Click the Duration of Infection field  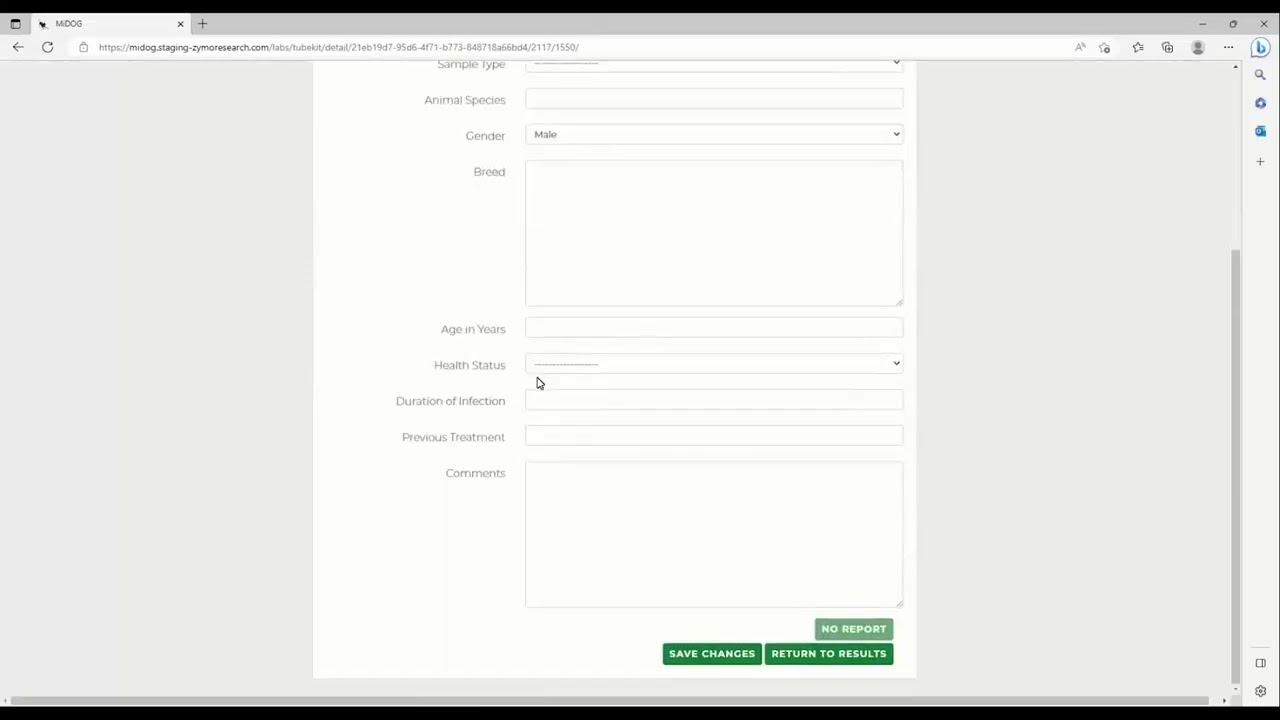point(714,400)
